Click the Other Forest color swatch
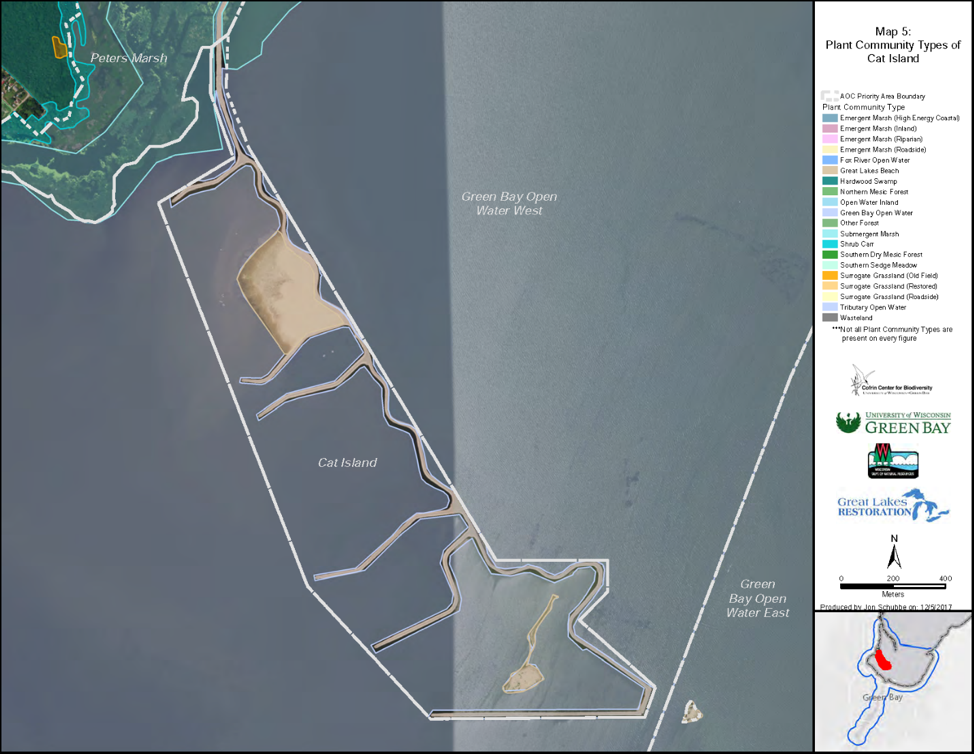The height and width of the screenshot is (754, 974). coord(830,223)
